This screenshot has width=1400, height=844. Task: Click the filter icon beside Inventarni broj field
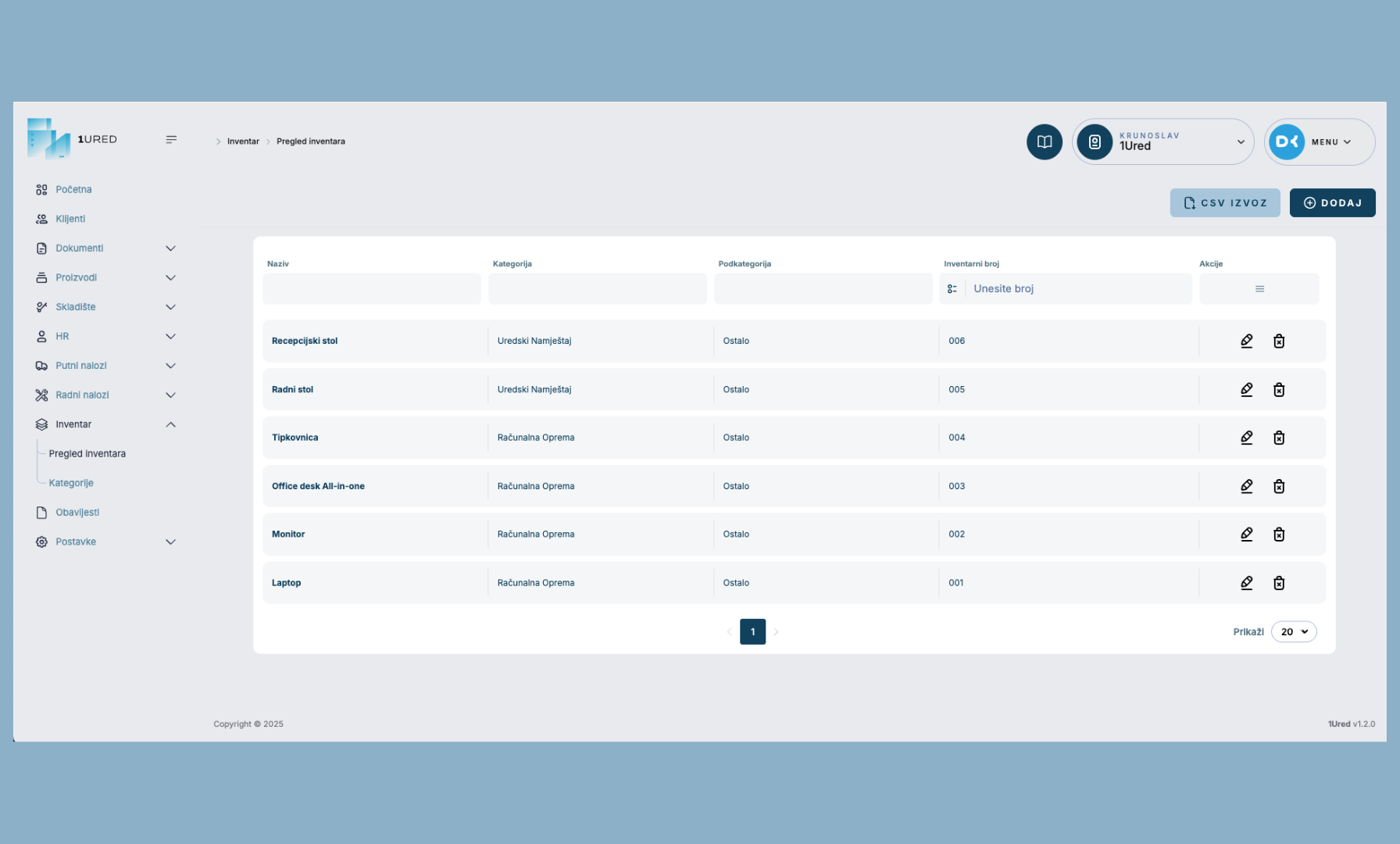(953, 288)
